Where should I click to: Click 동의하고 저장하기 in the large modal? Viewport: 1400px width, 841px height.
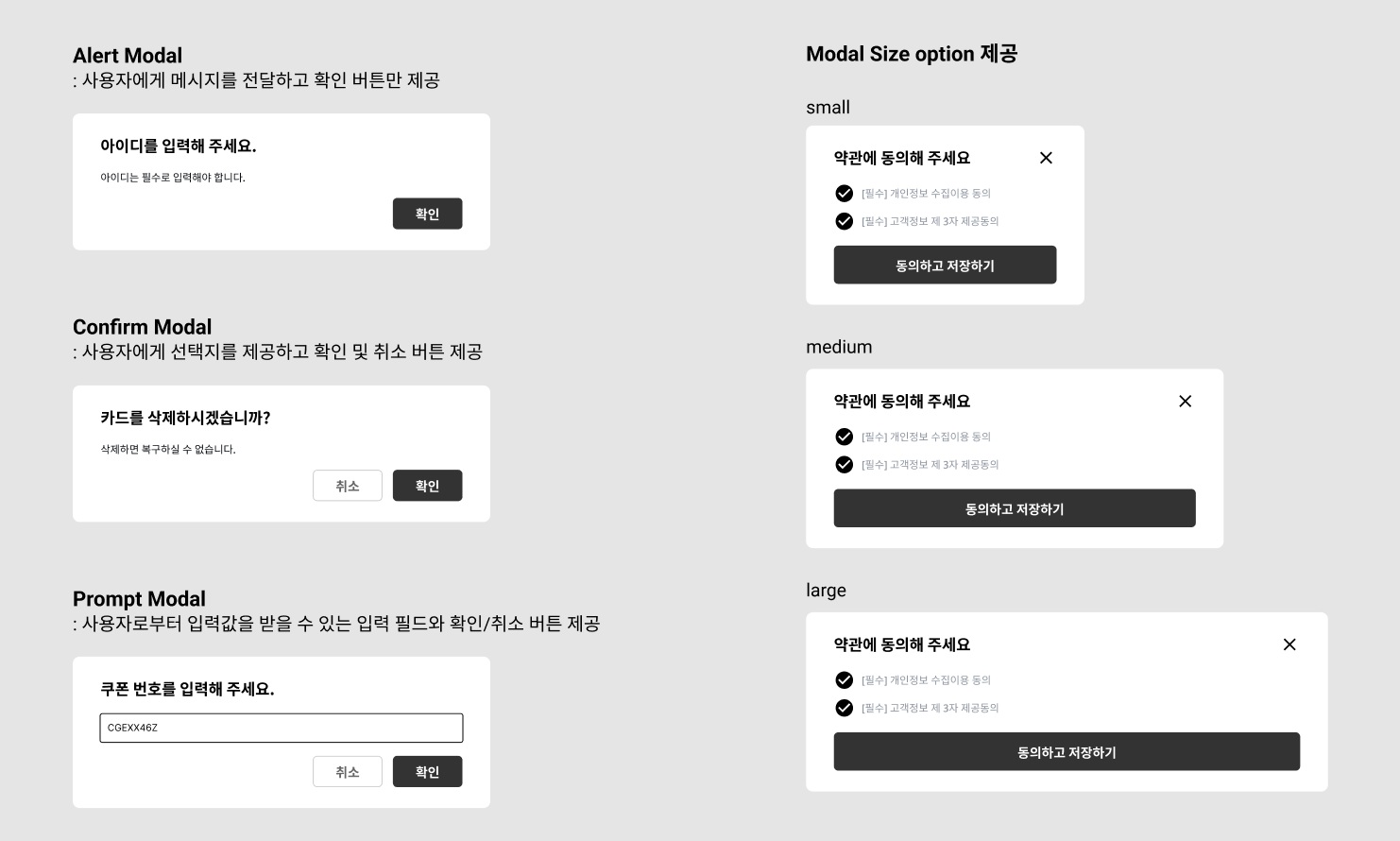point(1067,752)
